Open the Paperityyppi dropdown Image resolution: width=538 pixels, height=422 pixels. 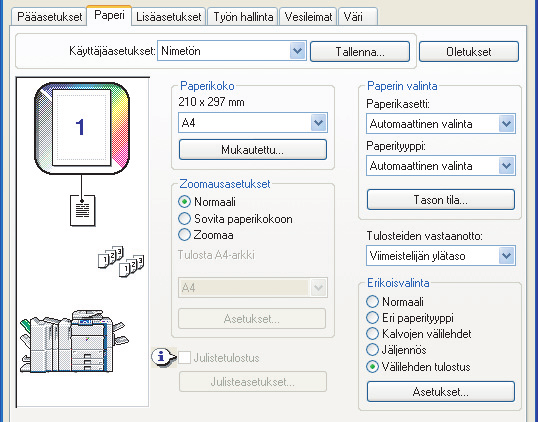[x=441, y=166]
